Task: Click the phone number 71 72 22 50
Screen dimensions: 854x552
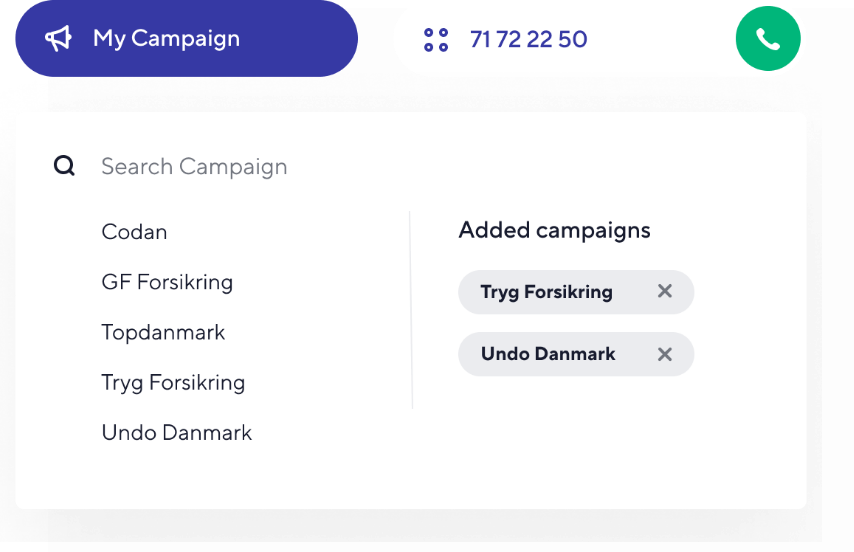Action: coord(528,39)
